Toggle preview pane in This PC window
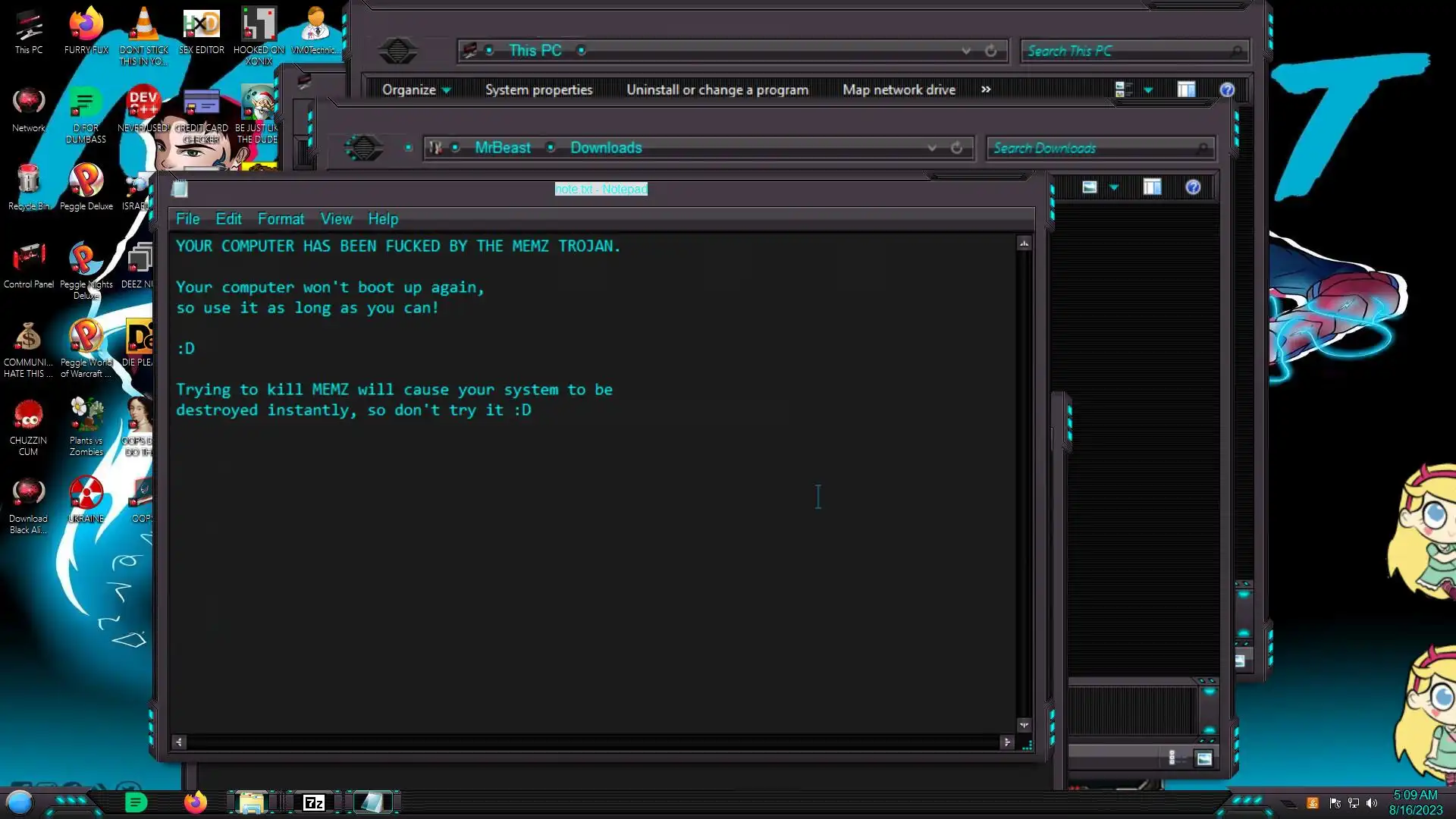1456x819 pixels. [1186, 90]
